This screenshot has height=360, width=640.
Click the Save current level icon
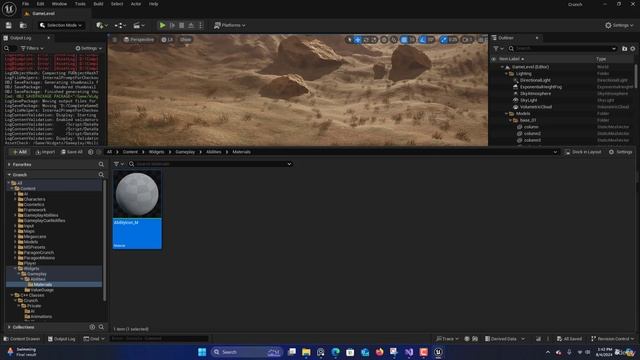pos(9,25)
